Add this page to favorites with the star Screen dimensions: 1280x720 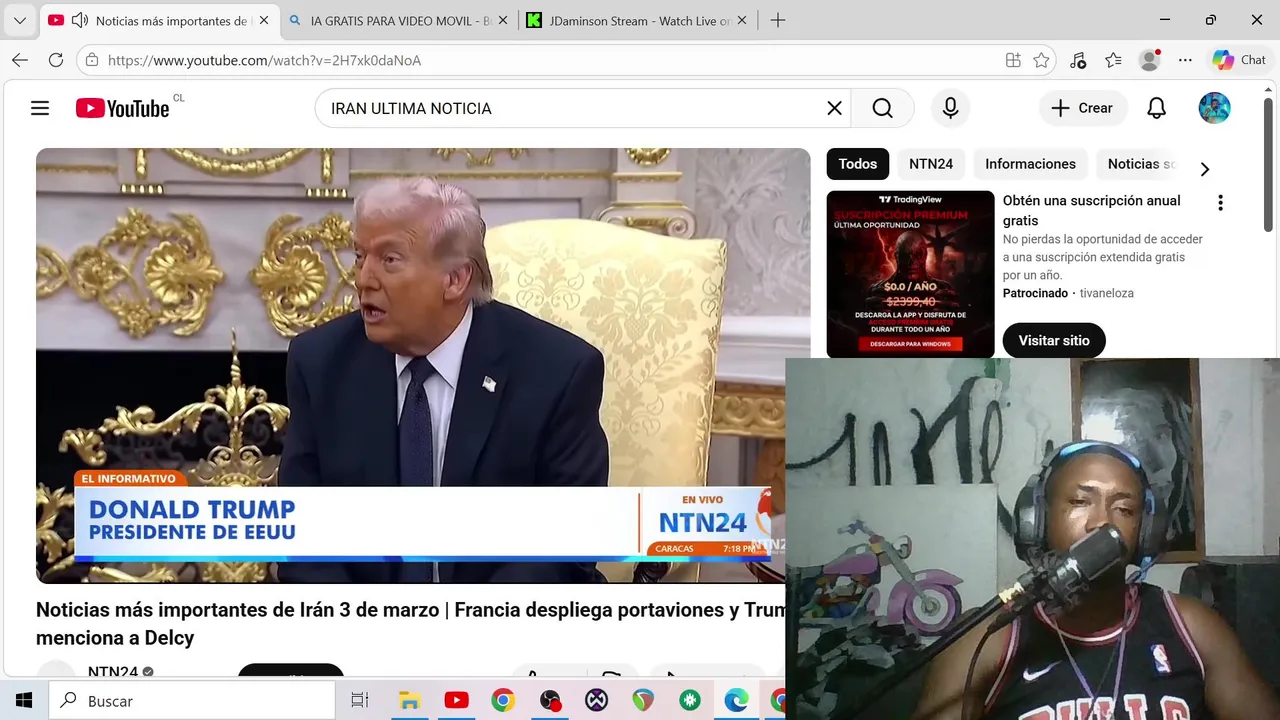[1041, 60]
